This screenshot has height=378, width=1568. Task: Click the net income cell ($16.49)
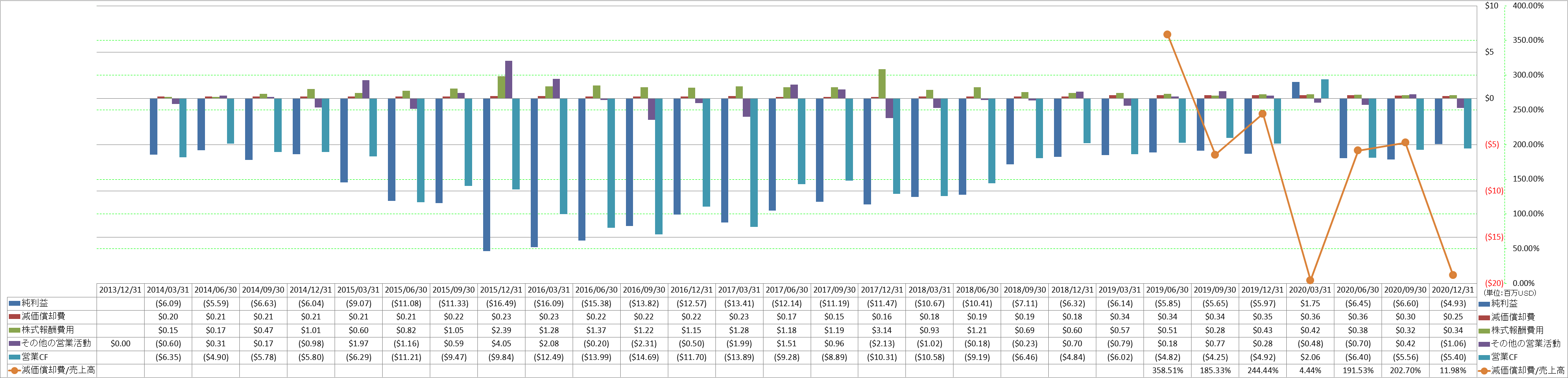point(501,303)
